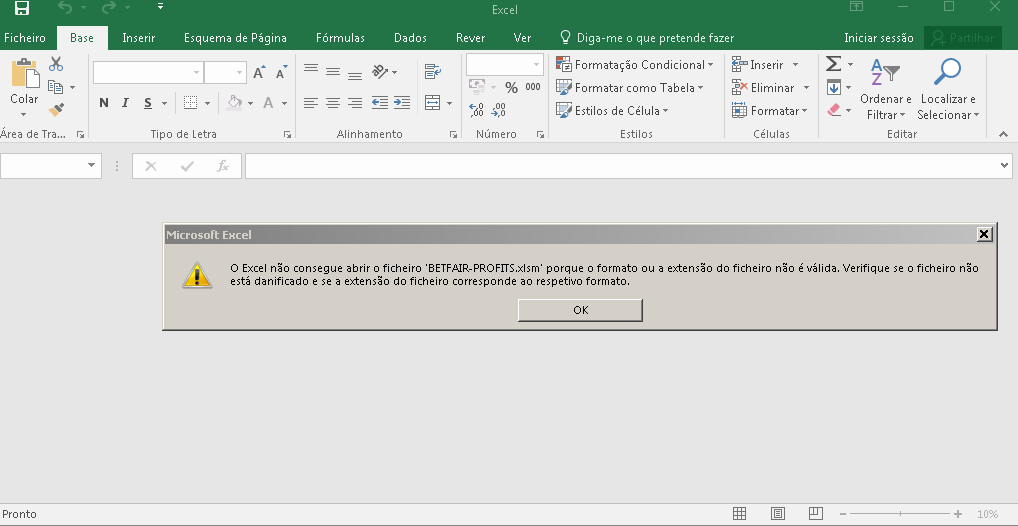Close the Microsoft Excel error dialog with X
The height and width of the screenshot is (526, 1018).
pos(984,234)
